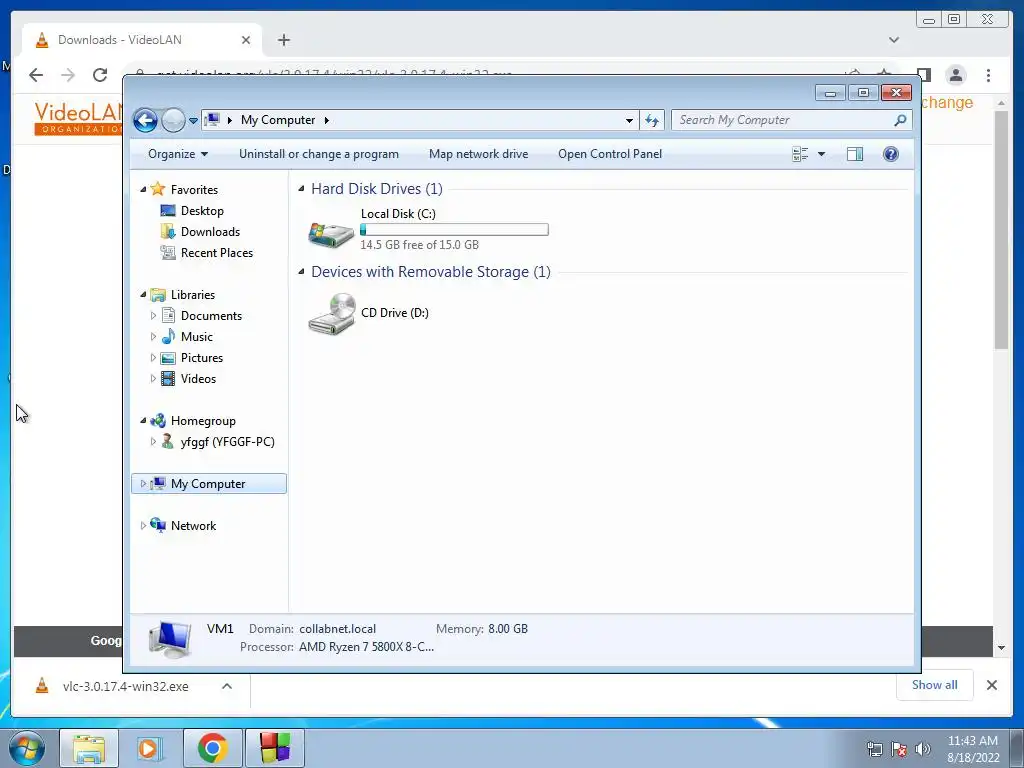This screenshot has width=1024, height=768.
Task: Click the computer icon in address bar
Action: pyautogui.click(x=212, y=120)
